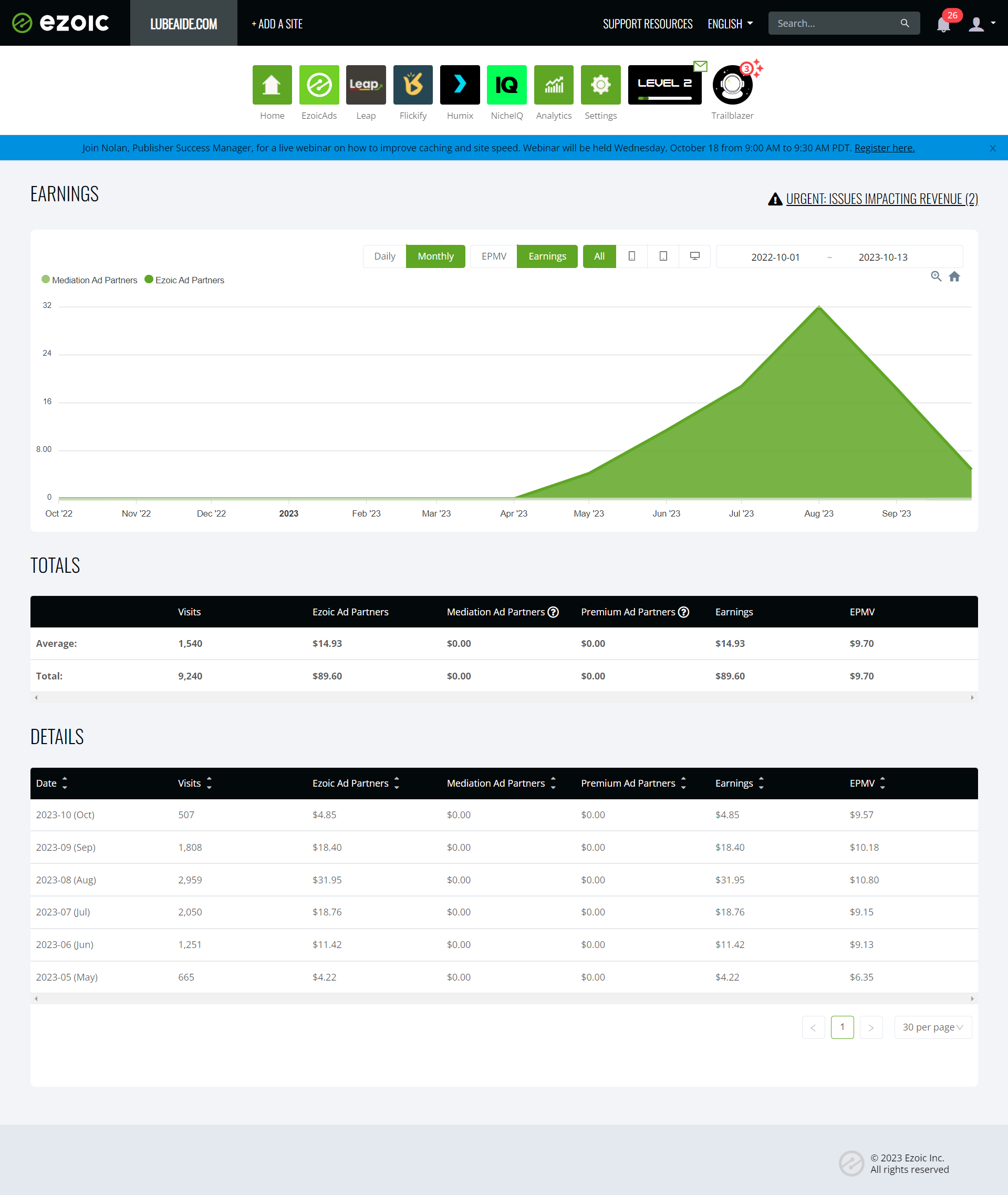Image resolution: width=1008 pixels, height=1195 pixels.
Task: Click the 2023-08 (Aug) row date
Action: (x=66, y=880)
